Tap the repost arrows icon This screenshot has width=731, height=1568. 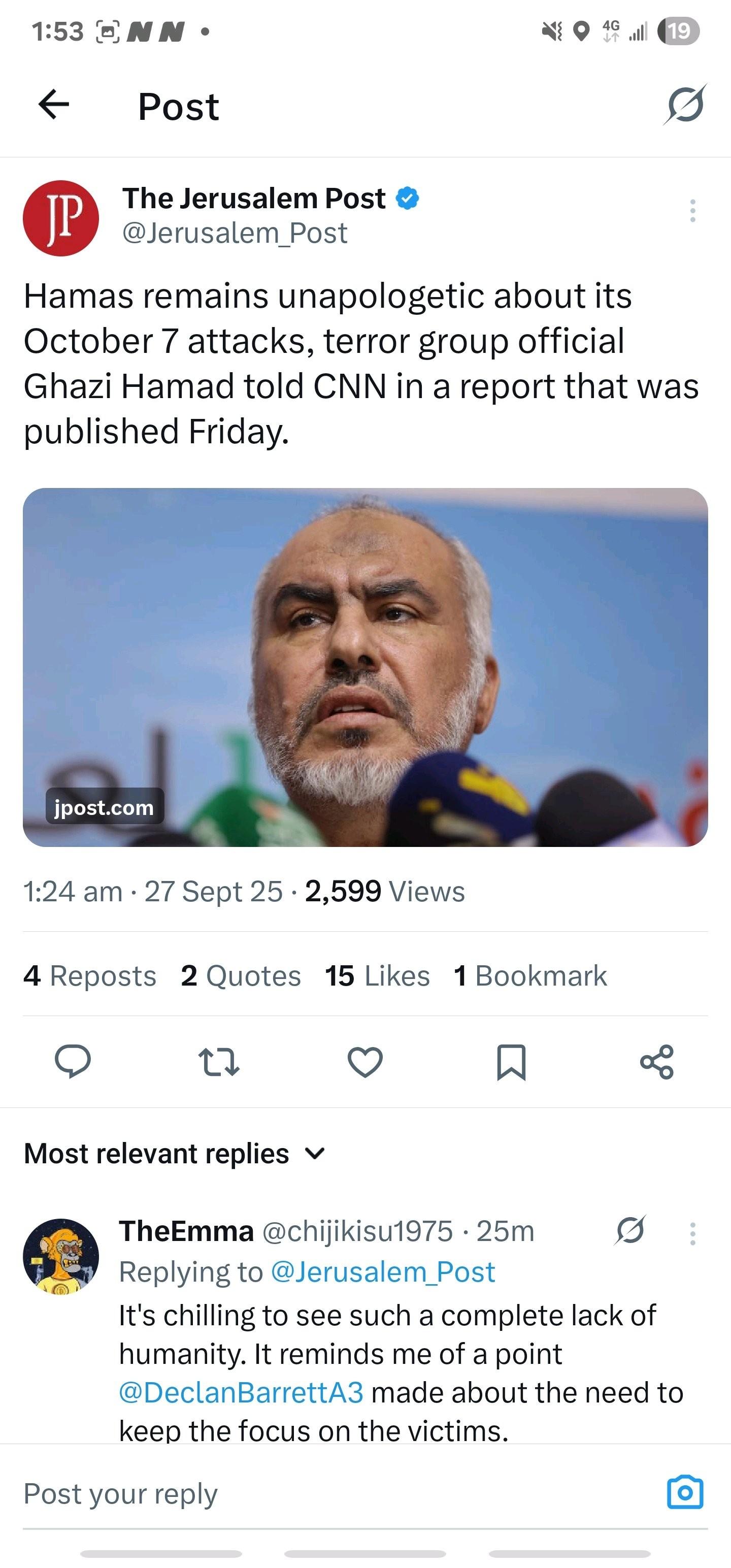pos(218,1062)
